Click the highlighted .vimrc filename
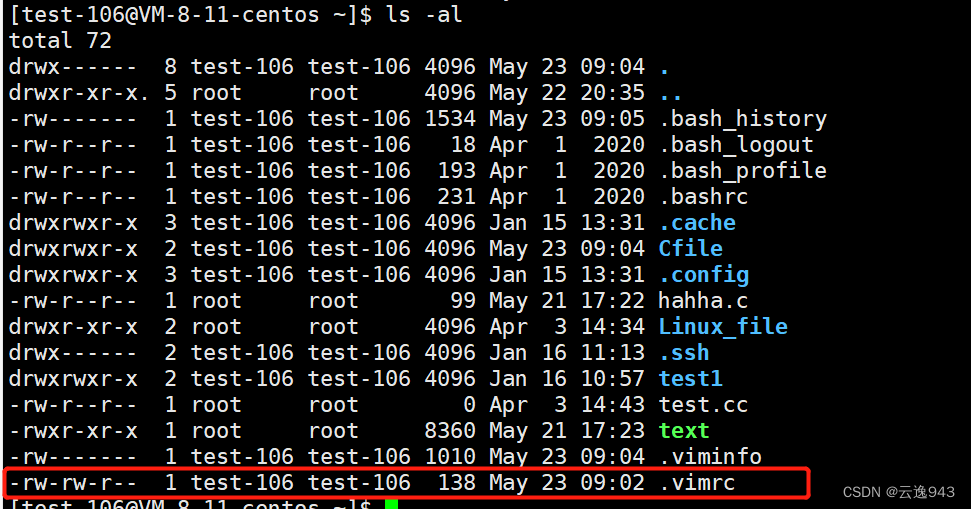 [x=697, y=483]
